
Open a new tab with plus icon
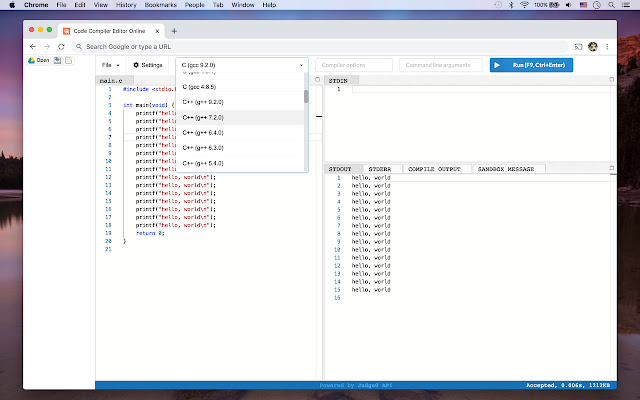pyautogui.click(x=174, y=31)
